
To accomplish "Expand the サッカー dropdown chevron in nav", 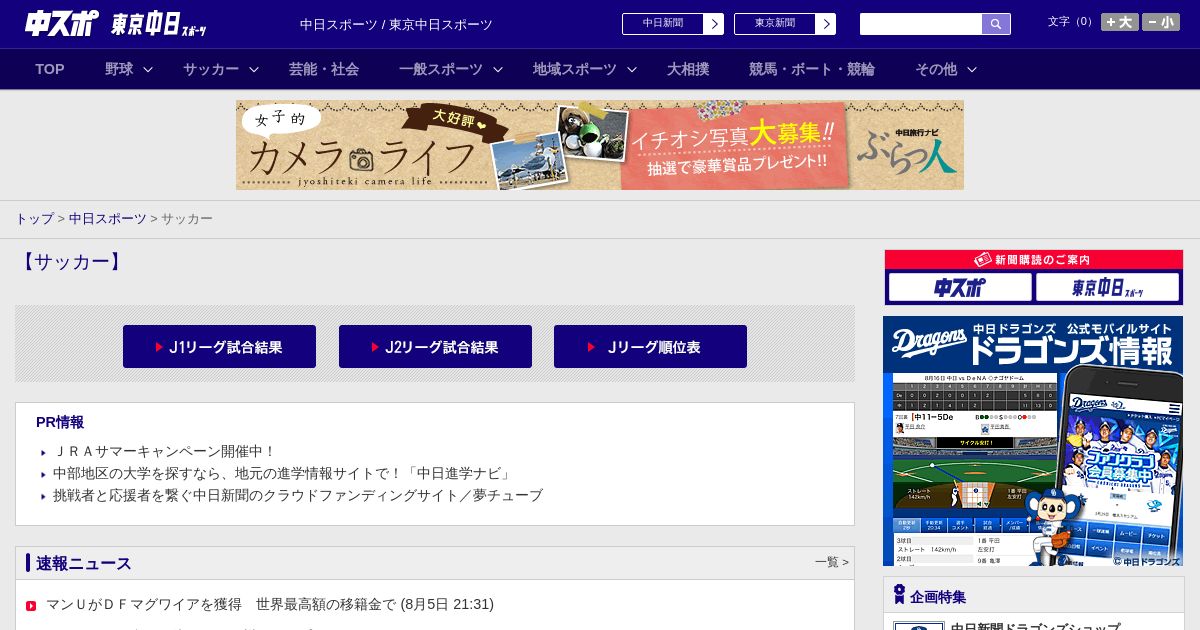I will pyautogui.click(x=254, y=70).
